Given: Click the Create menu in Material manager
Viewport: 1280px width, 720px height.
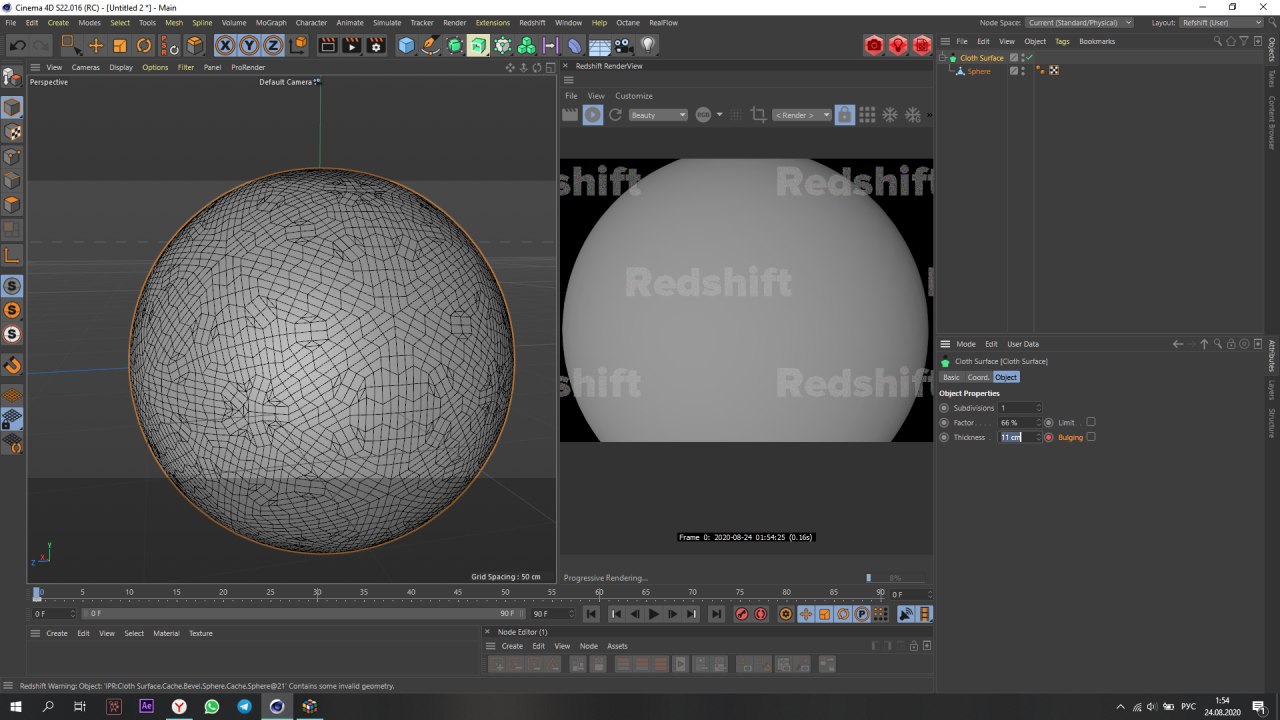Looking at the screenshot, I should click(57, 633).
